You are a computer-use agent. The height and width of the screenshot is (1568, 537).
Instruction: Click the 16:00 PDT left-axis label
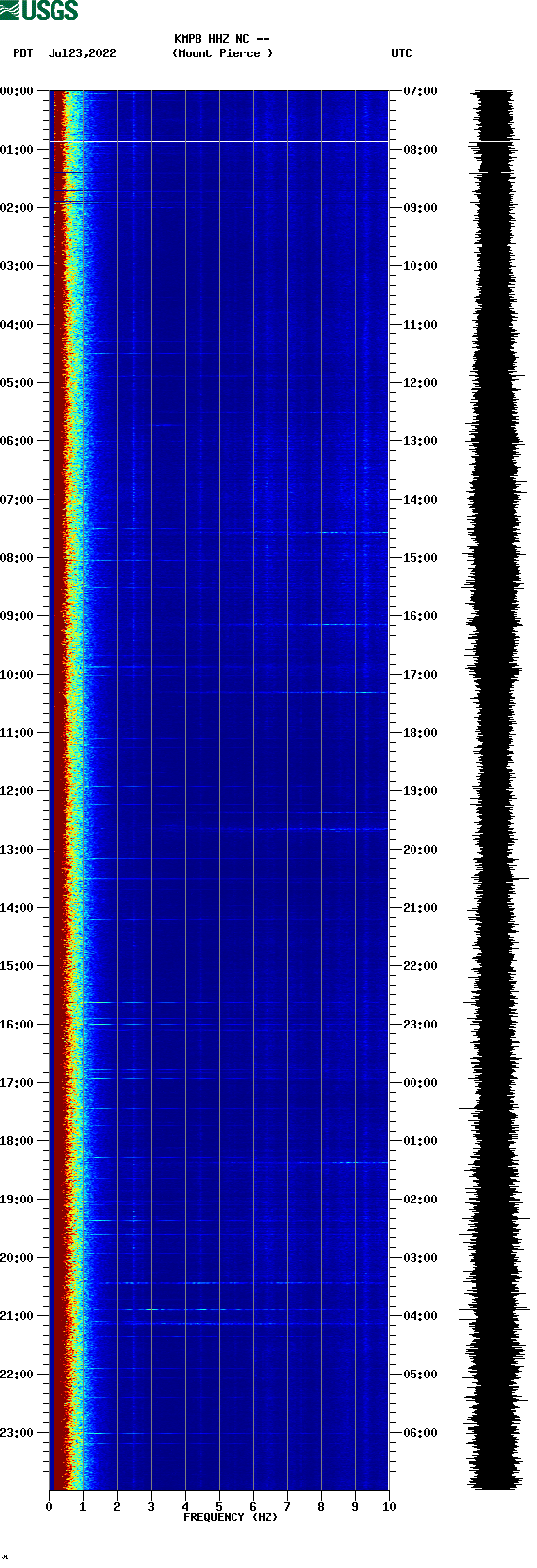click(17, 1025)
